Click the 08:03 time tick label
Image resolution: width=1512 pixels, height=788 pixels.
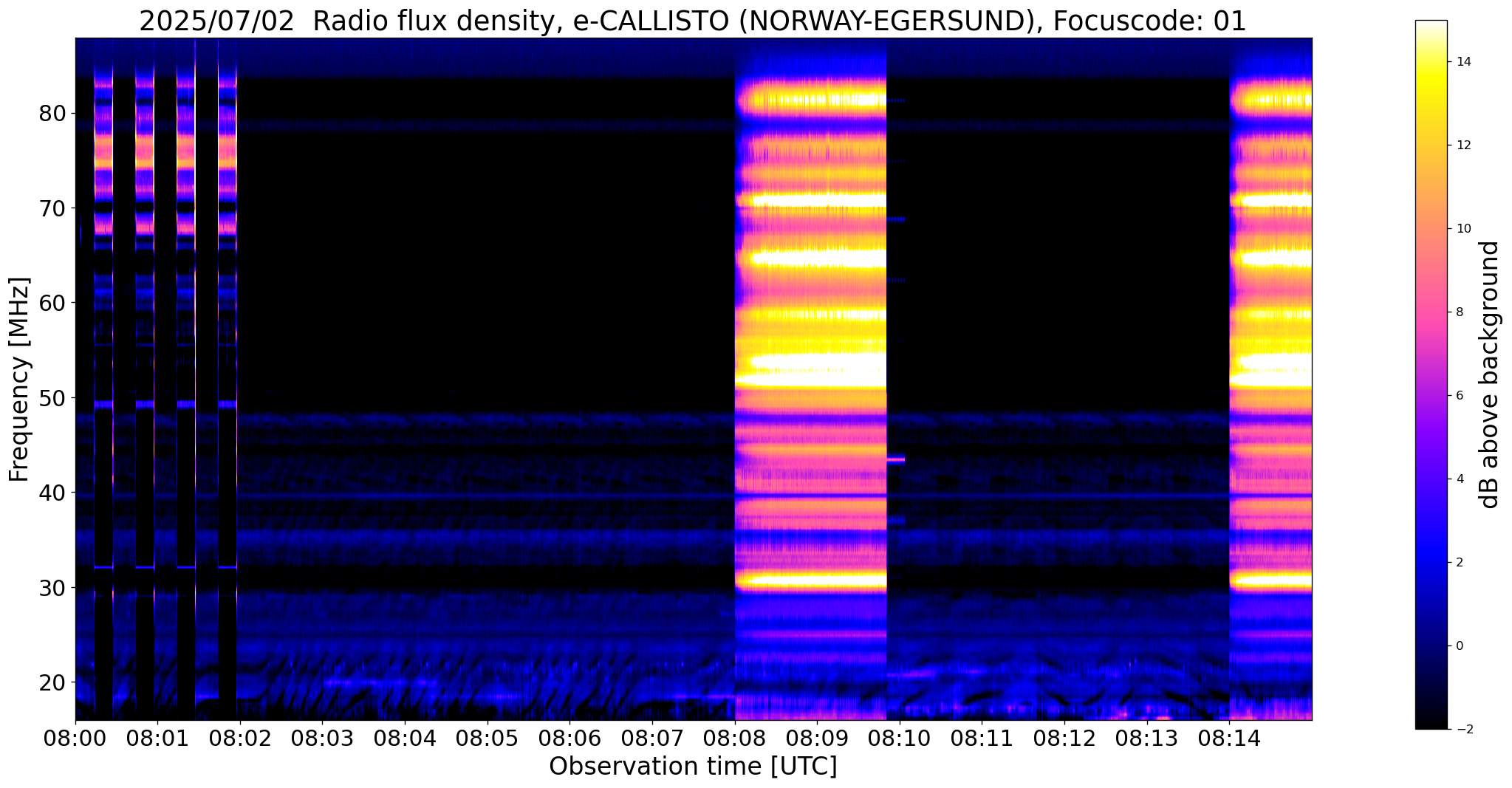tap(322, 737)
